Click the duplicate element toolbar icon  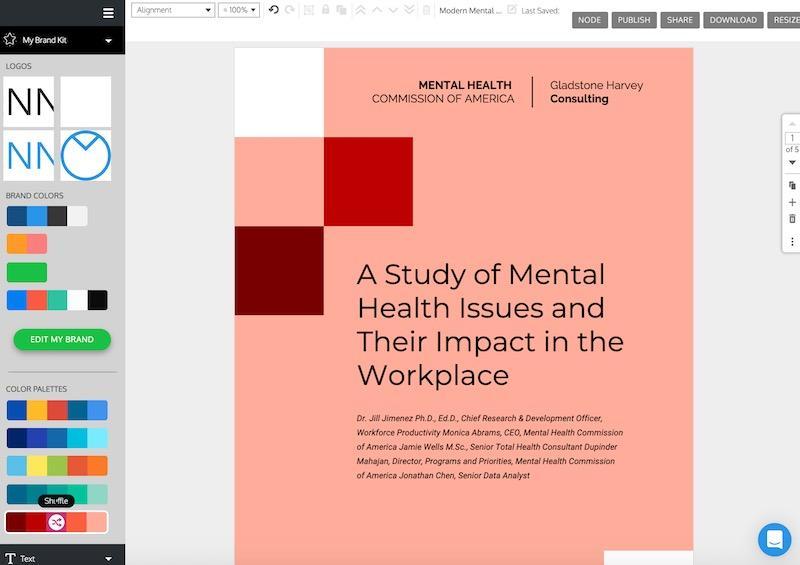tap(341, 10)
